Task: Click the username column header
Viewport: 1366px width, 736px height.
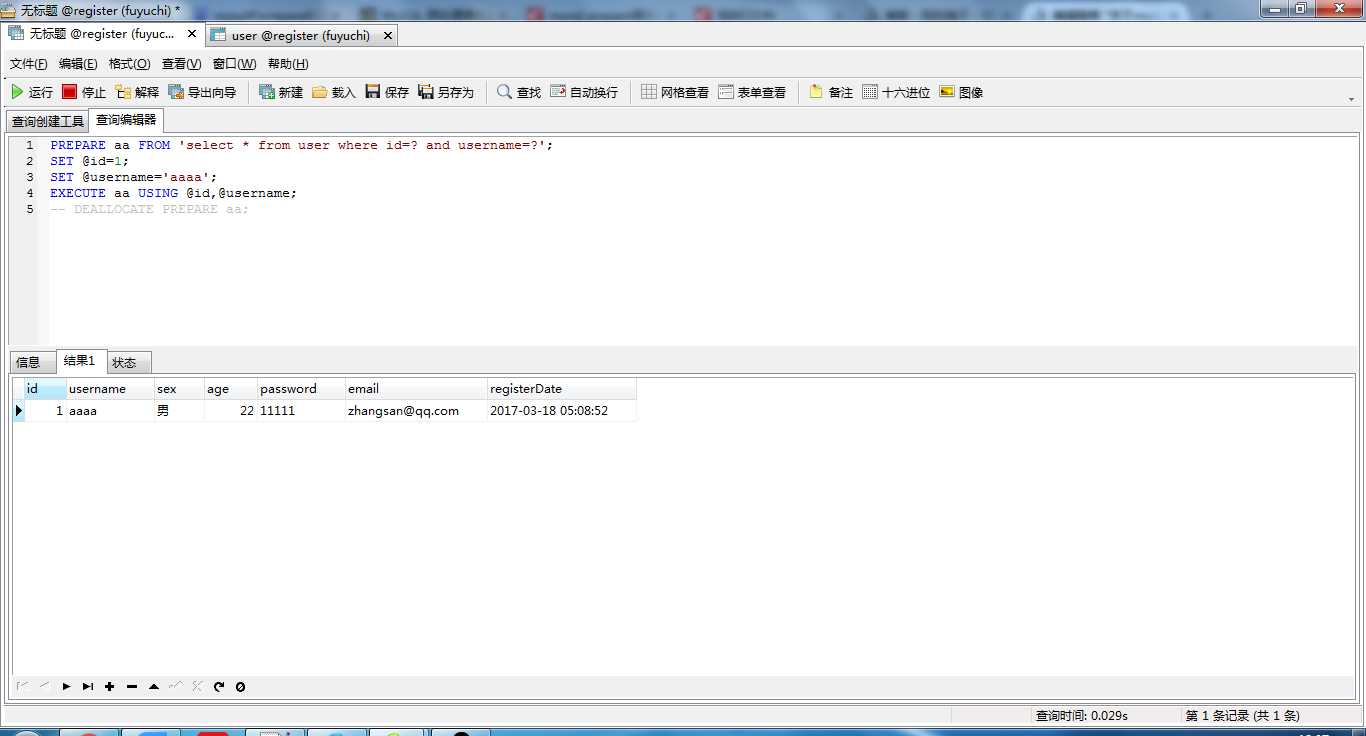Action: [x=110, y=389]
